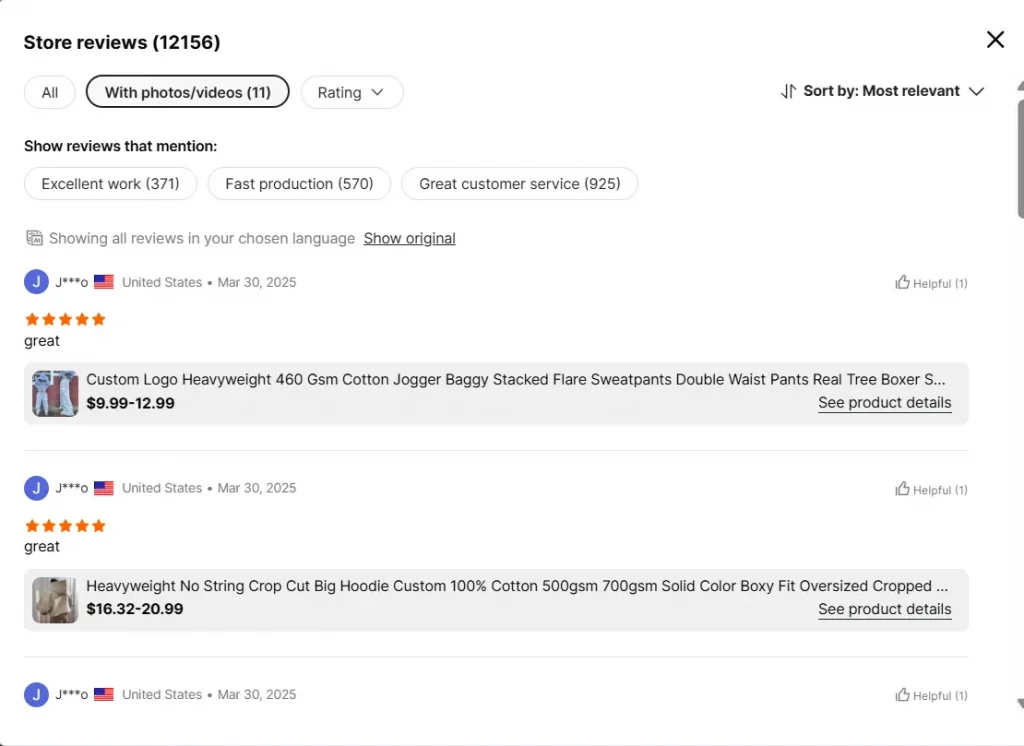Click the $16.32-20.99 price
The height and width of the screenshot is (746, 1024).
[x=135, y=609]
